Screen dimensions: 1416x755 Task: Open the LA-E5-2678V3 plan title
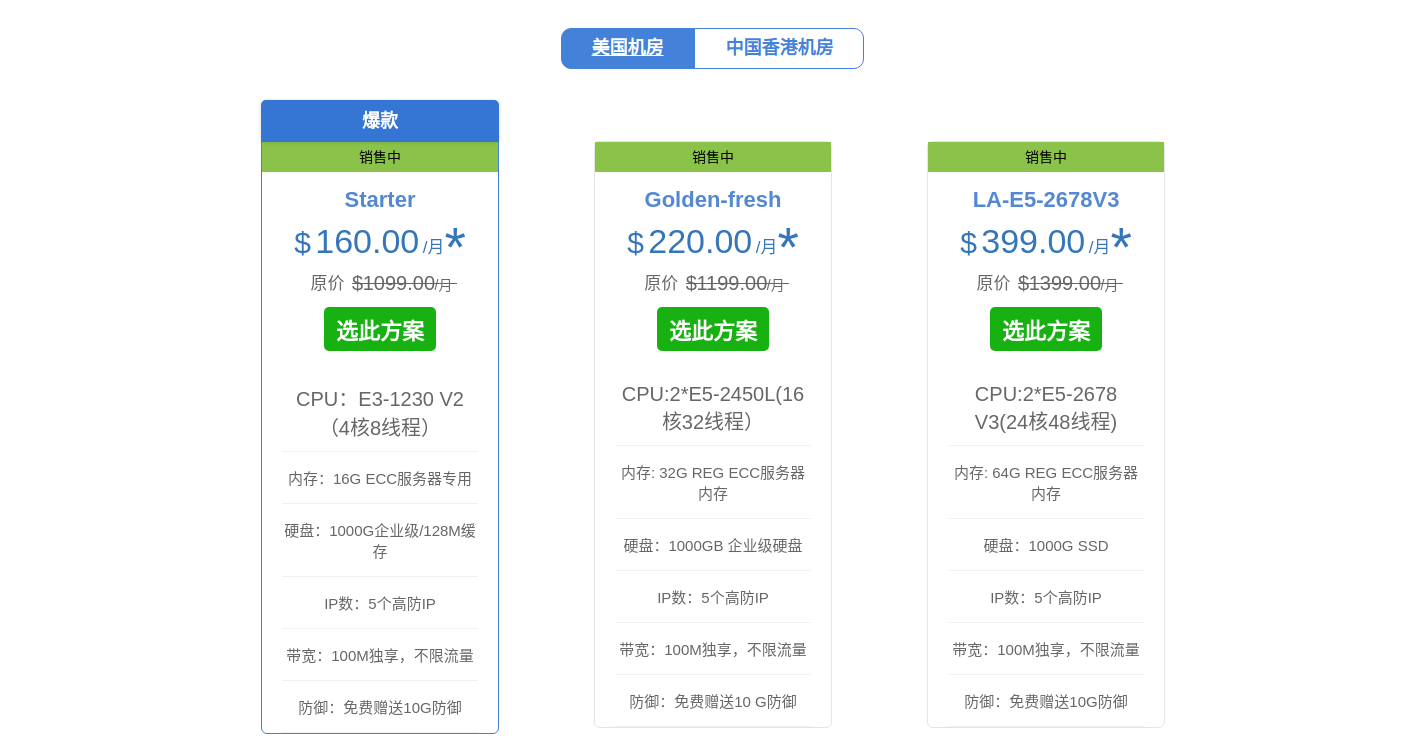pos(1046,200)
